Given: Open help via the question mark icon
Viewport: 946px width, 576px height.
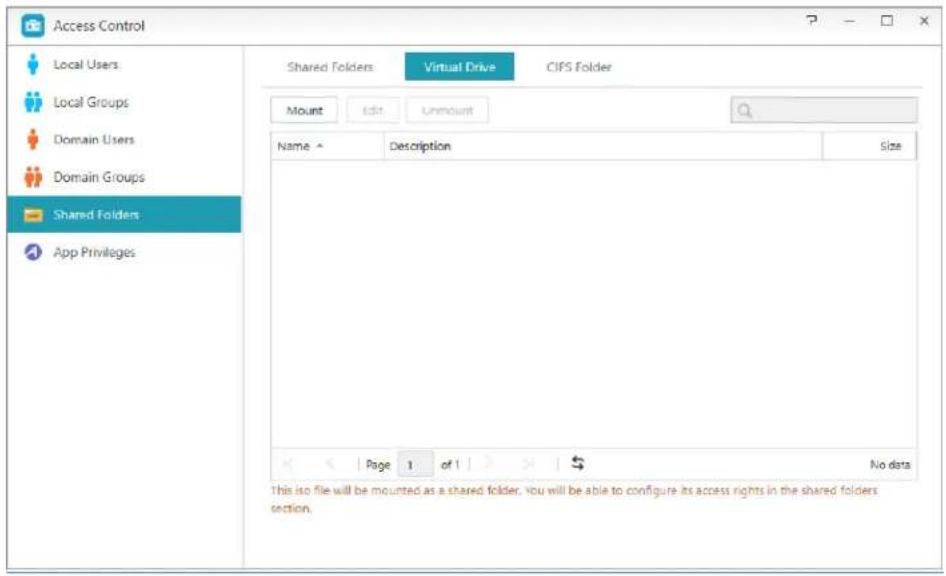Looking at the screenshot, I should [x=812, y=21].
